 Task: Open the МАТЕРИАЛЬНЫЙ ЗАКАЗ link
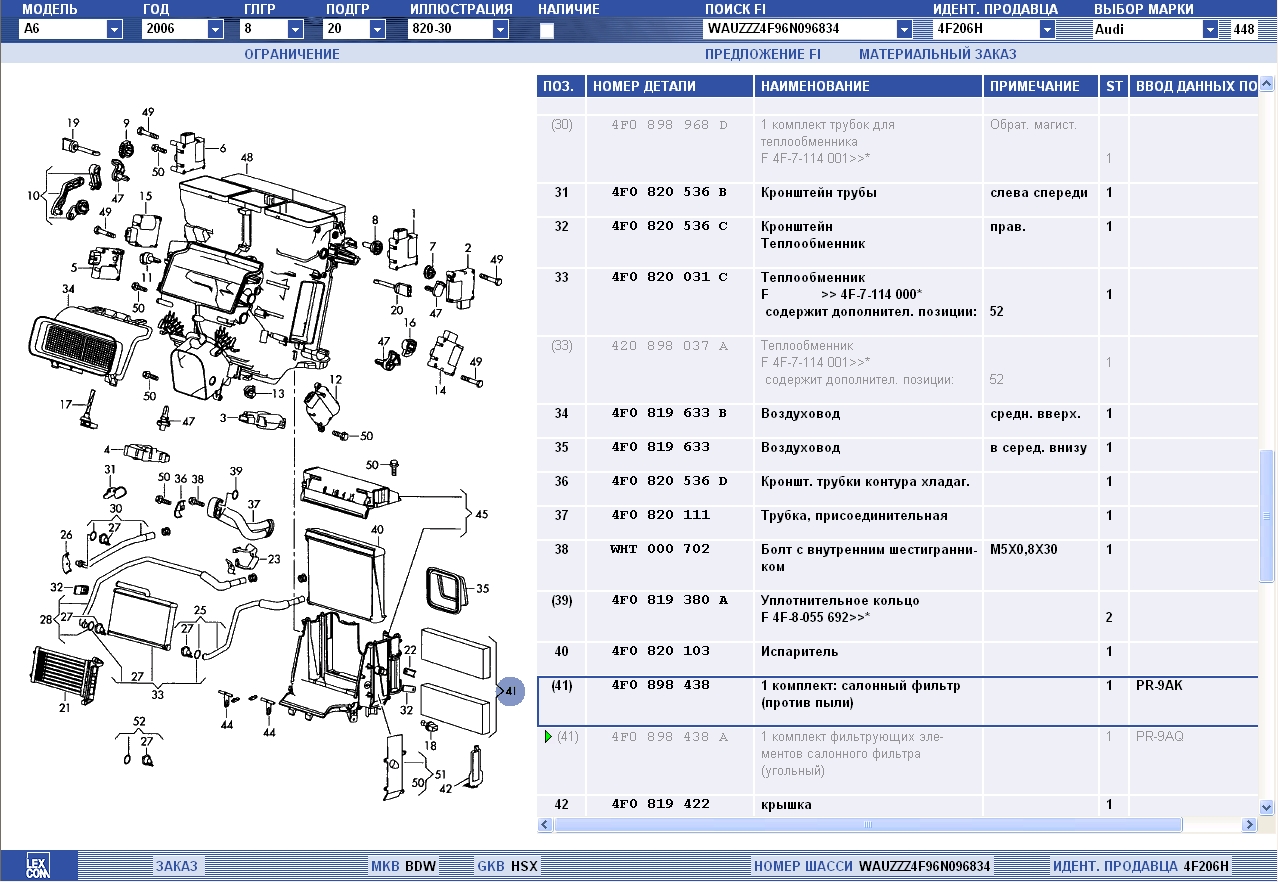click(937, 54)
